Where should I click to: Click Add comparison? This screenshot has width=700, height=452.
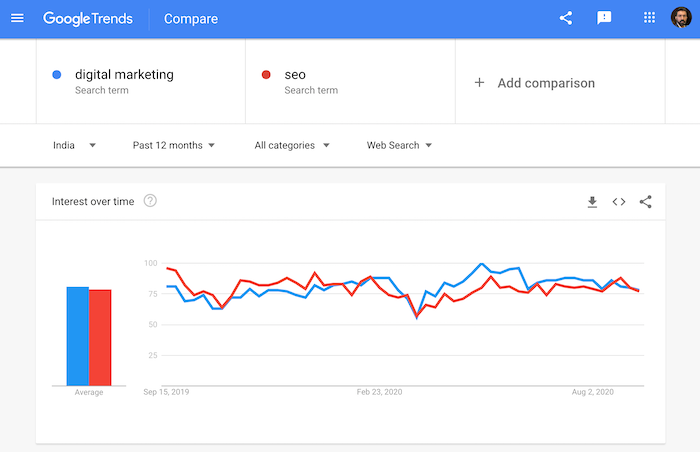pyautogui.click(x=534, y=83)
